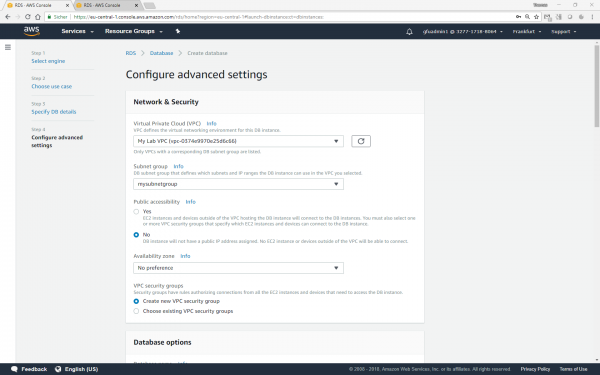This screenshot has height=375, width=600.
Task: Bookmark this page with the star
Action: pos(536,17)
